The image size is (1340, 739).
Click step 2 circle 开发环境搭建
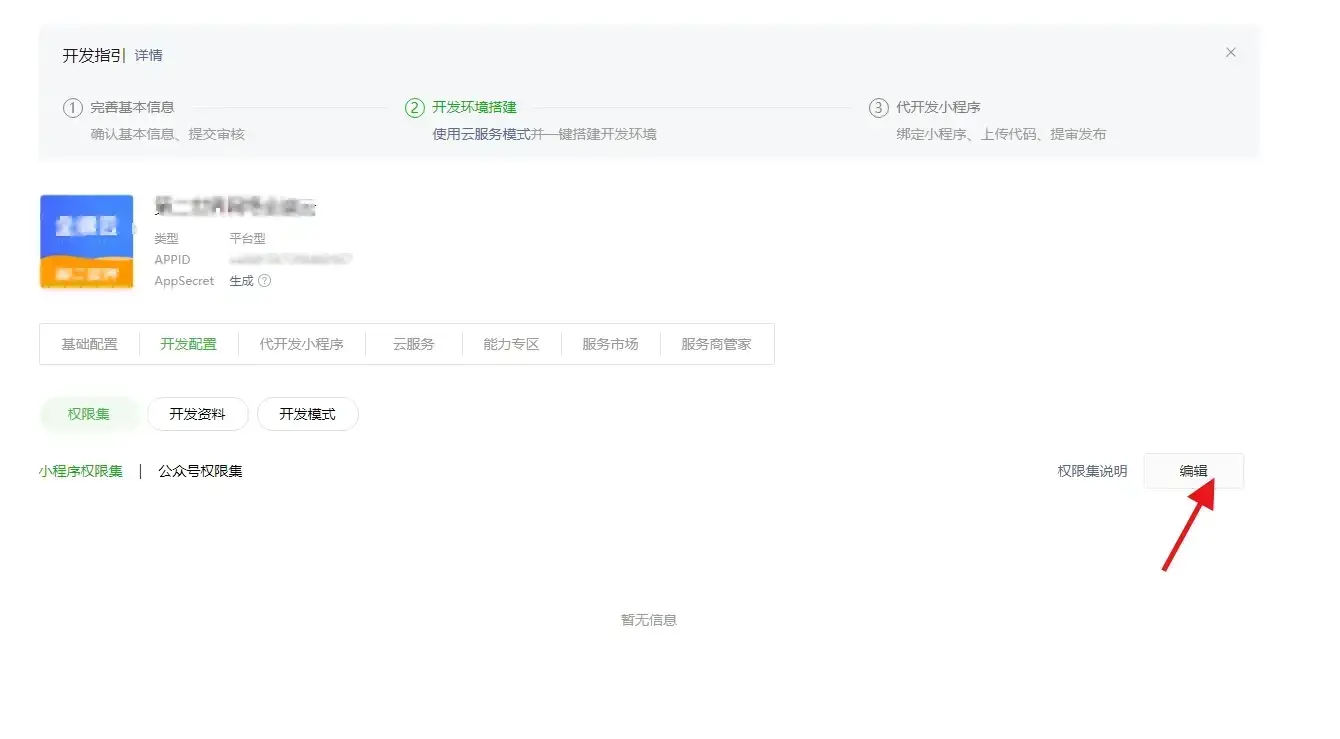(x=415, y=108)
